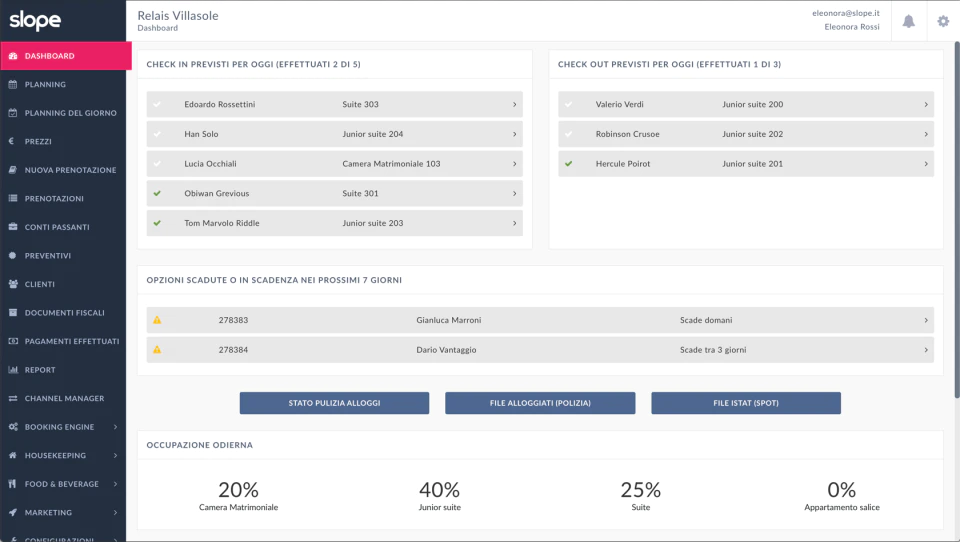Expand the Housekeeping submenu arrow

tap(115, 456)
